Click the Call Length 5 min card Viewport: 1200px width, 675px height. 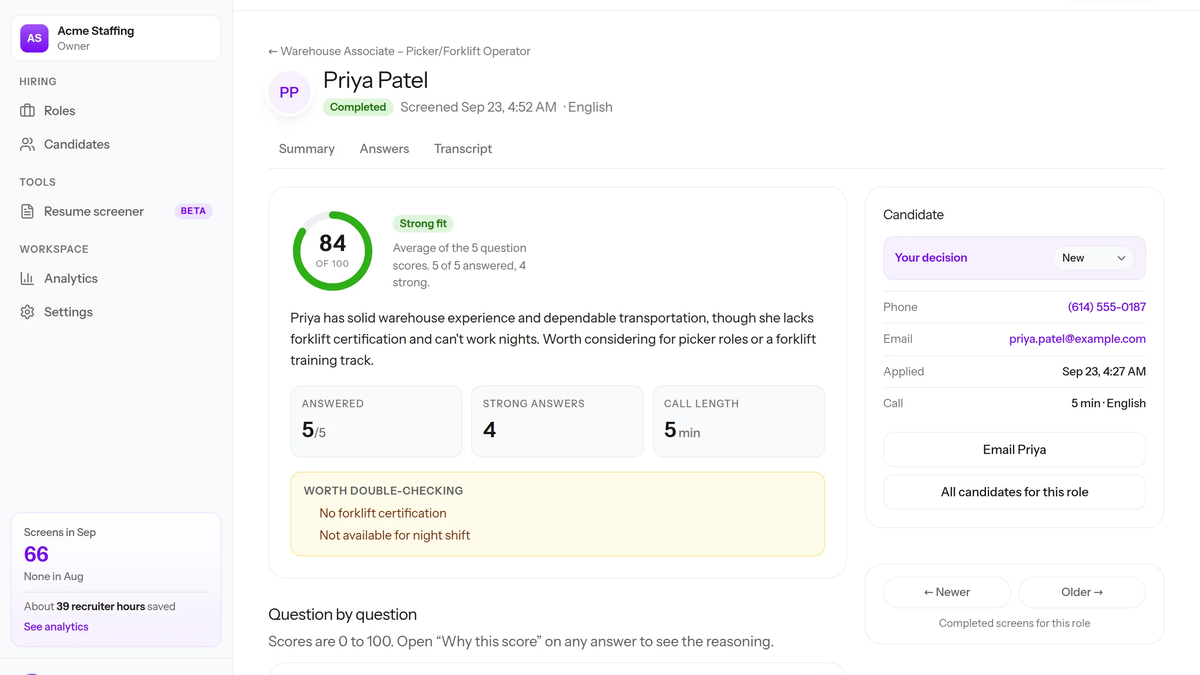[739, 421]
